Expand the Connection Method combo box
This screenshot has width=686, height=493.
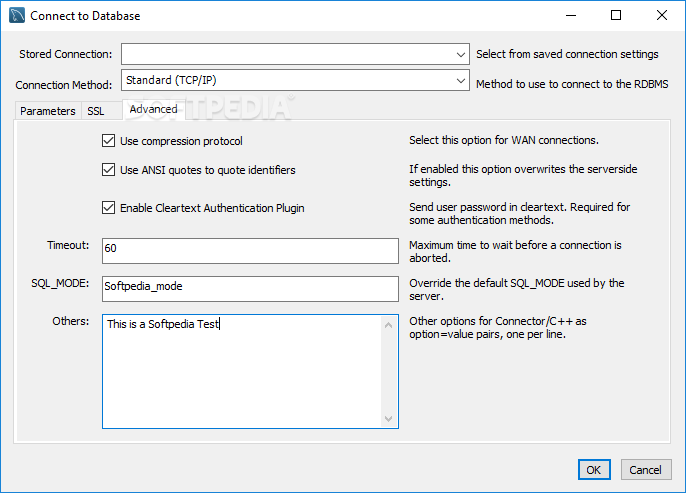point(295,80)
